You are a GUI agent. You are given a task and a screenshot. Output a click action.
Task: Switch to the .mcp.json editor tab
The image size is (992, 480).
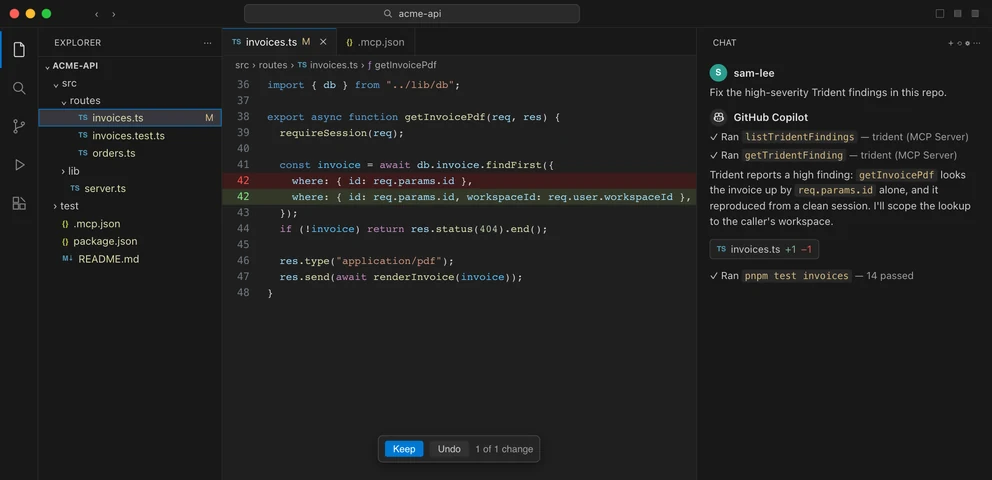point(375,42)
